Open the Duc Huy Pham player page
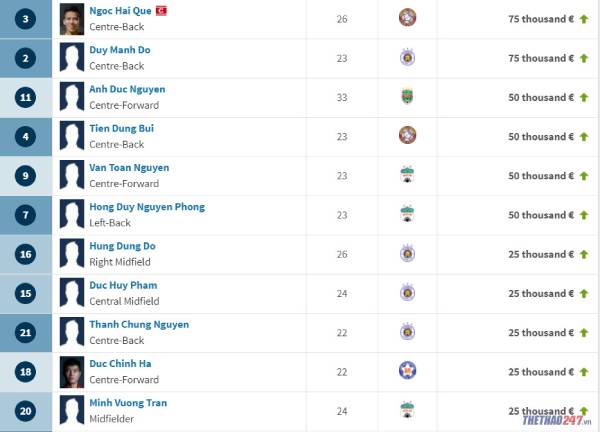This screenshot has height=432, width=600. pos(123,285)
